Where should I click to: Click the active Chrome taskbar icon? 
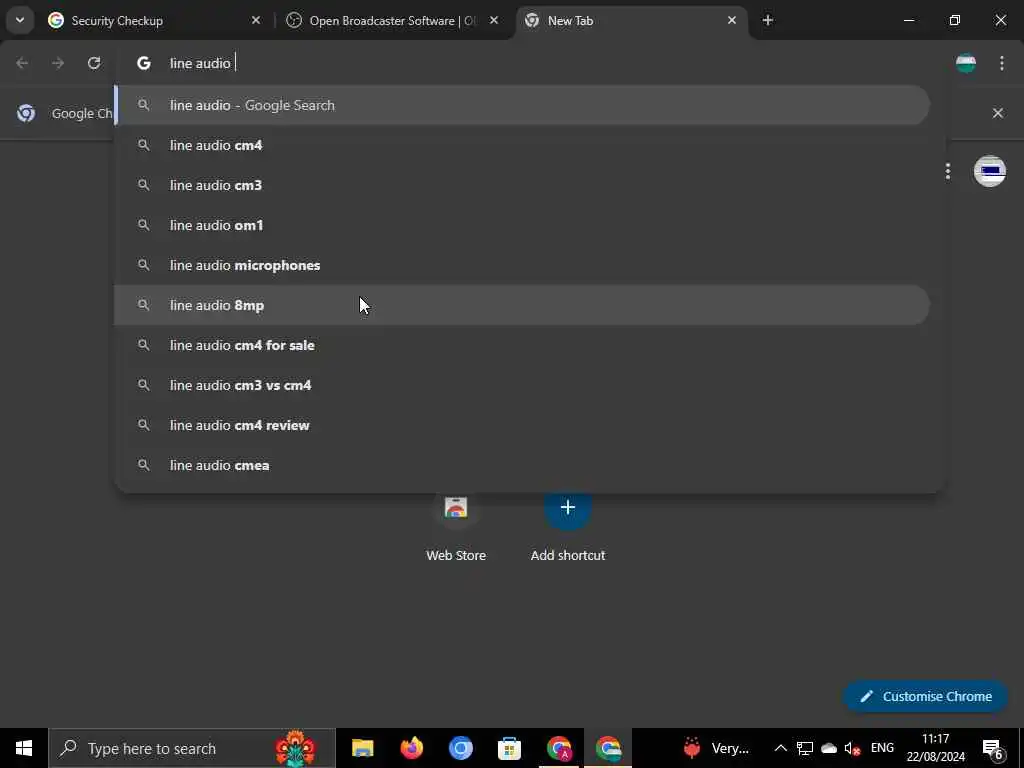coord(608,748)
